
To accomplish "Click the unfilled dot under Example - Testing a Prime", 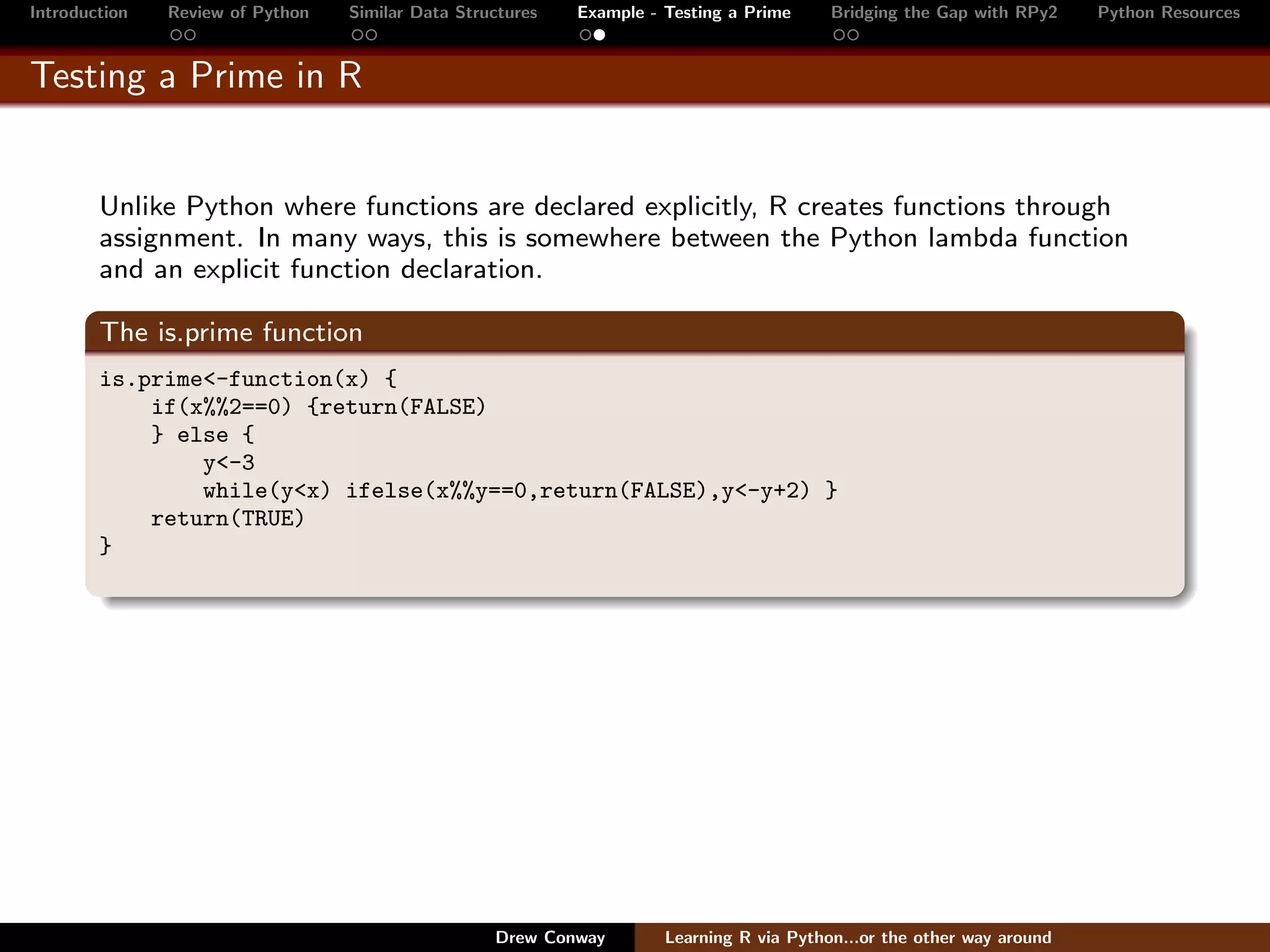I will (x=585, y=35).
